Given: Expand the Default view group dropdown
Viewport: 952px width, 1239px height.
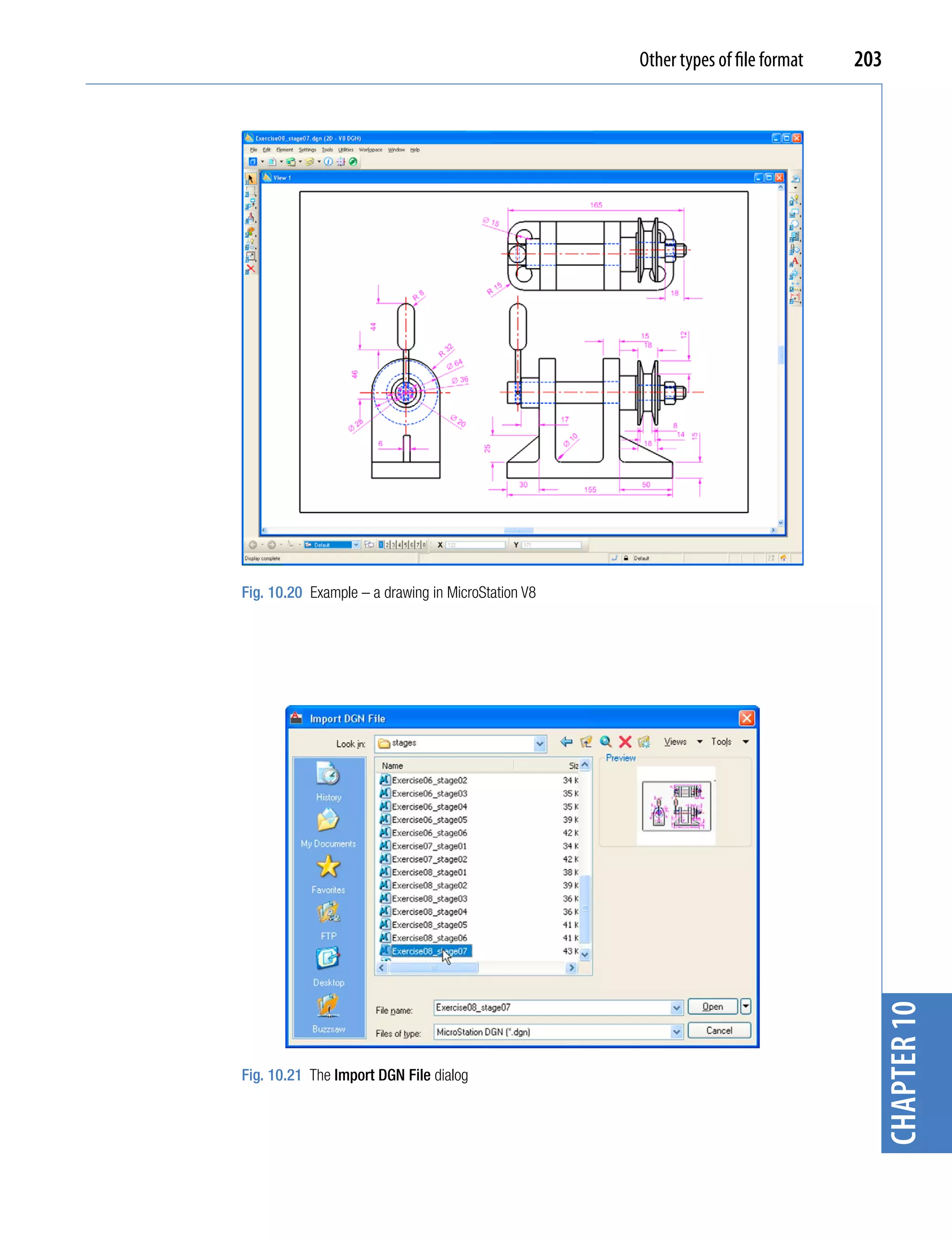Looking at the screenshot, I should coord(356,545).
